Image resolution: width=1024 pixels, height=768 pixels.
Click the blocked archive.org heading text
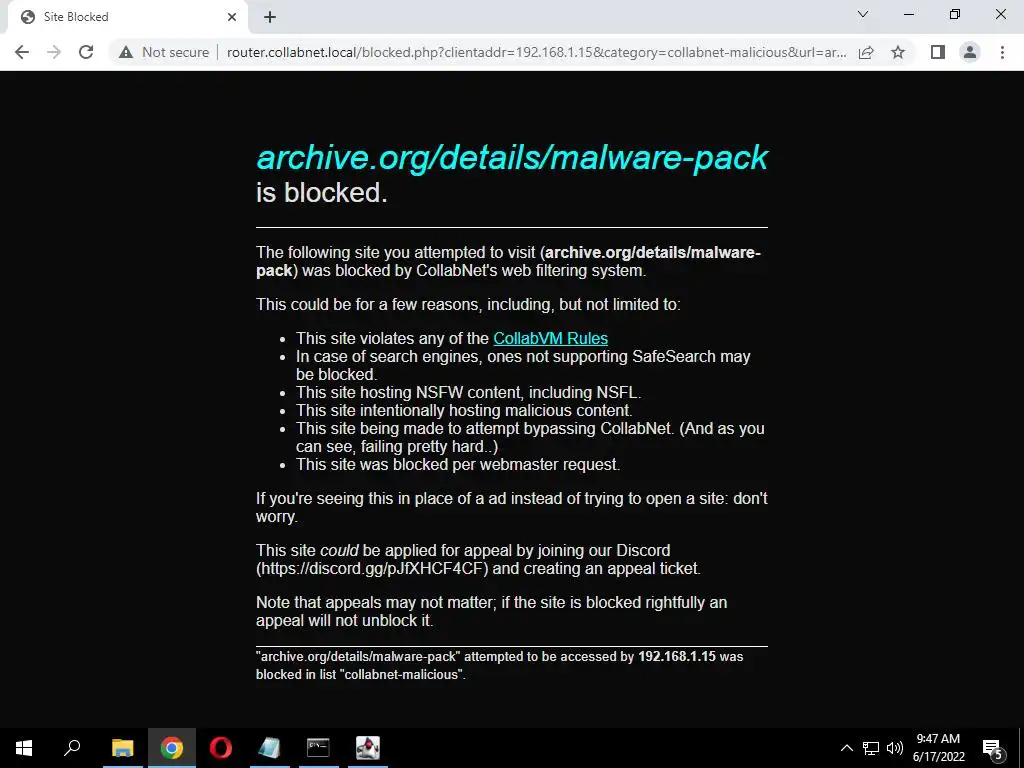512,157
